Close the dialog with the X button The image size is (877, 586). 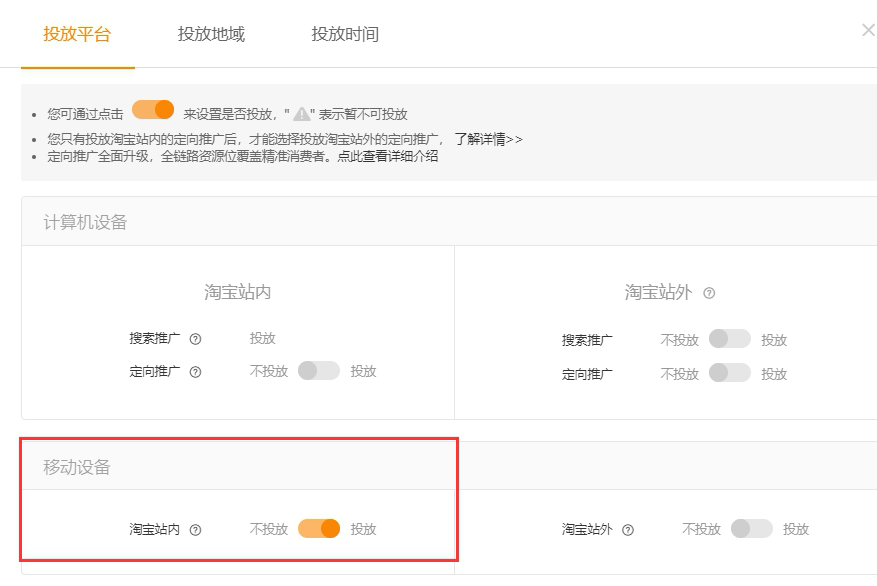tap(867, 30)
